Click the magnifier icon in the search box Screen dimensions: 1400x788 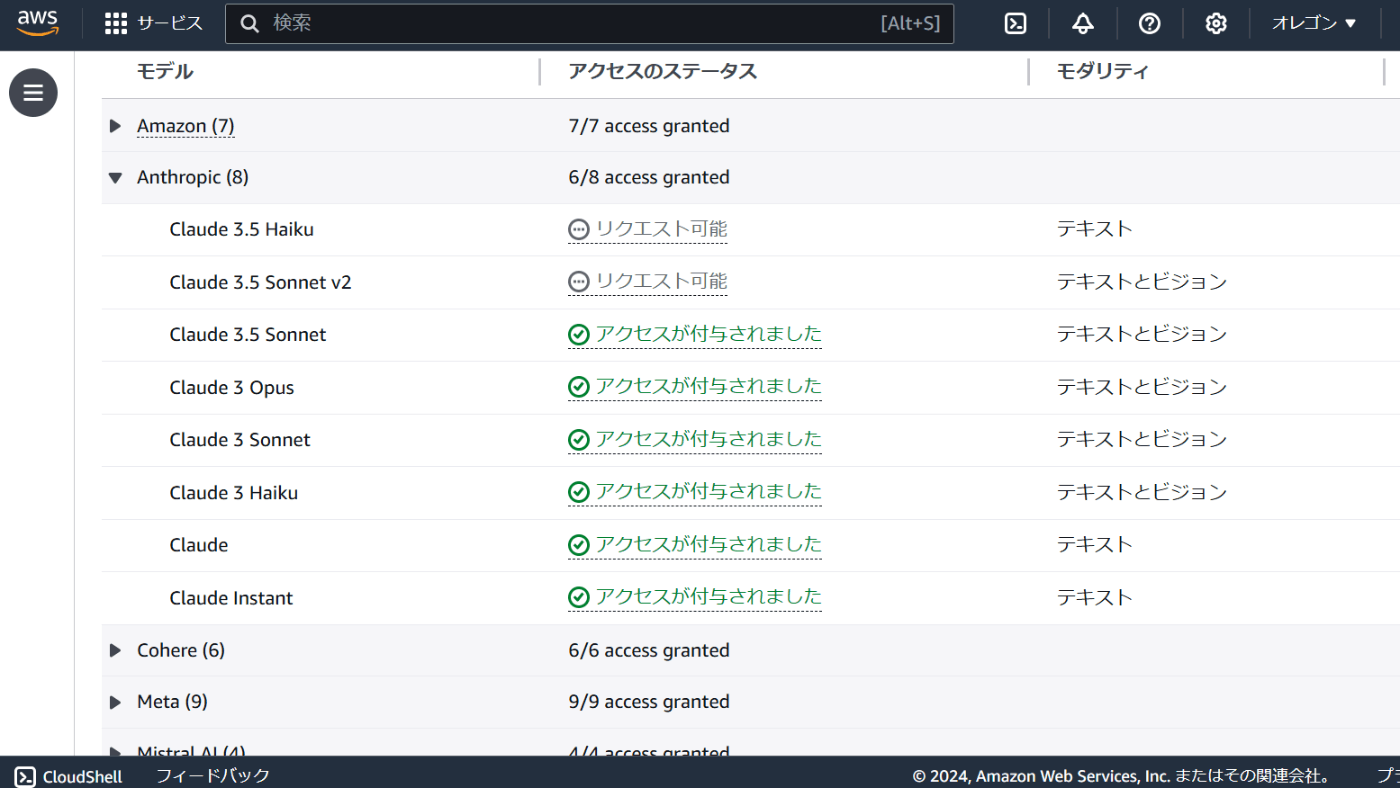coord(250,24)
